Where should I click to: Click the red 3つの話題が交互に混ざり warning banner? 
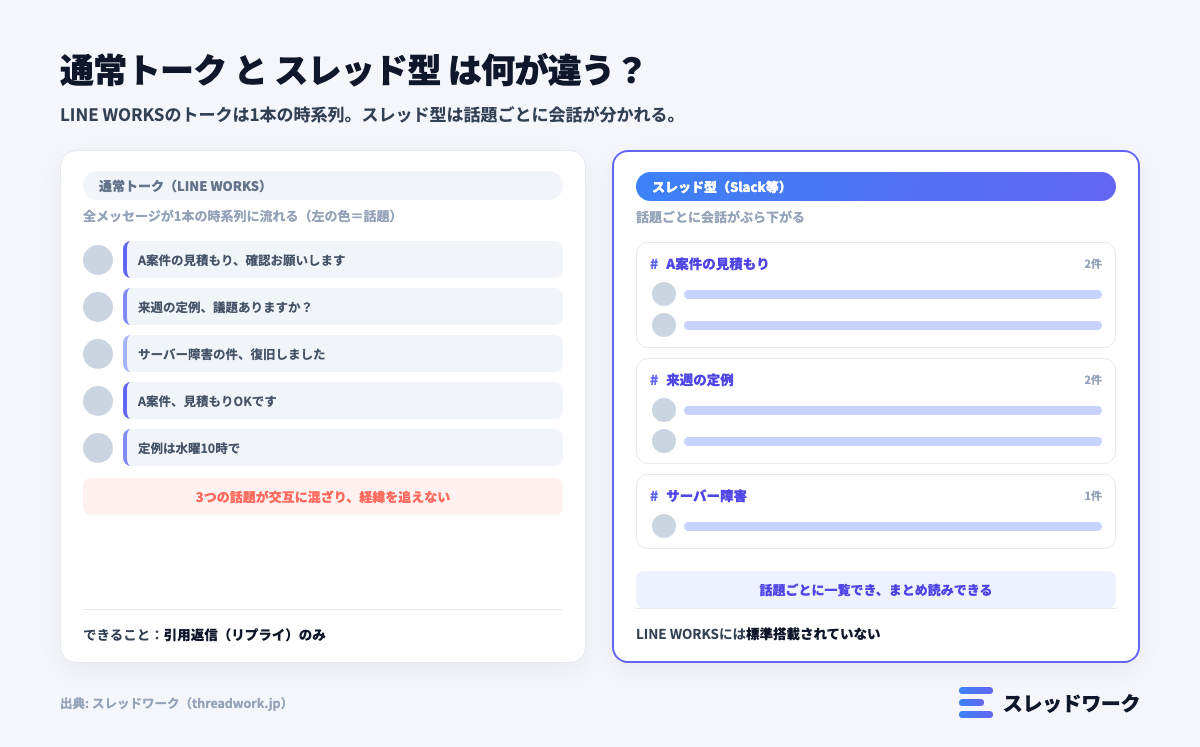pos(323,497)
